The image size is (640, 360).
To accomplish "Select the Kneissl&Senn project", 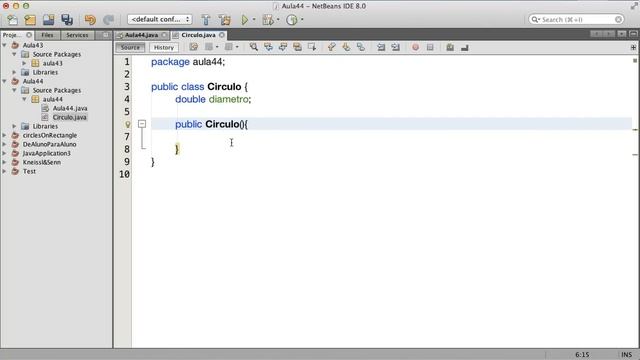I will tap(42, 162).
